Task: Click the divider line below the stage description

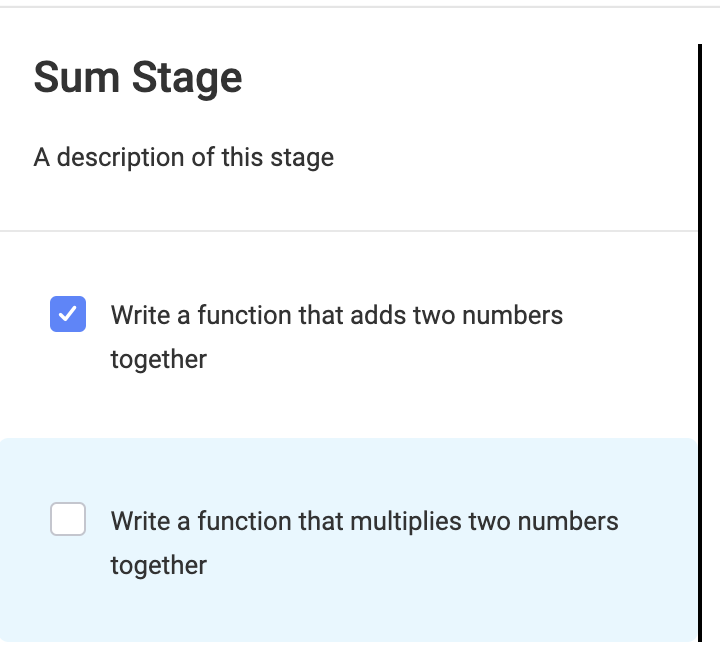Action: (x=349, y=231)
